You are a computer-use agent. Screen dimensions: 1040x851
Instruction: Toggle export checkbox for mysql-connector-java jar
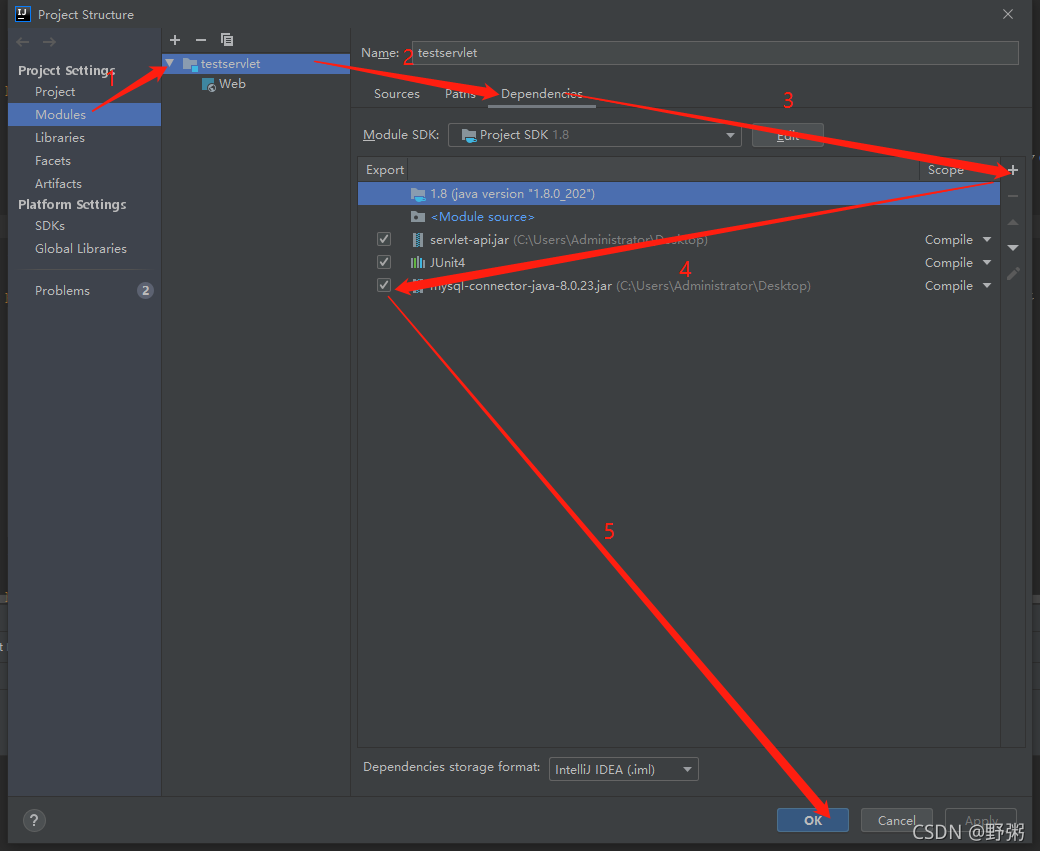coord(384,285)
